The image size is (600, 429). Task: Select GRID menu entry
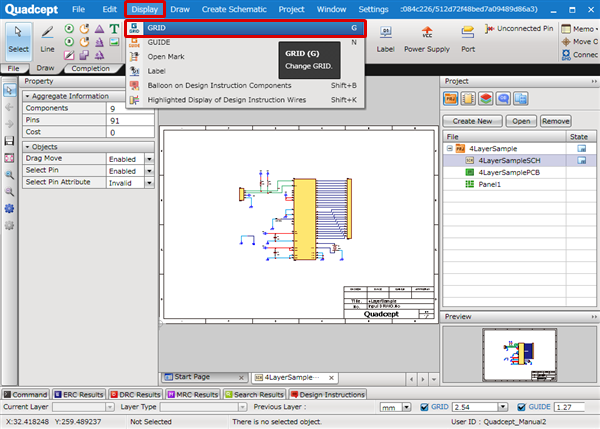pyautogui.click(x=245, y=28)
